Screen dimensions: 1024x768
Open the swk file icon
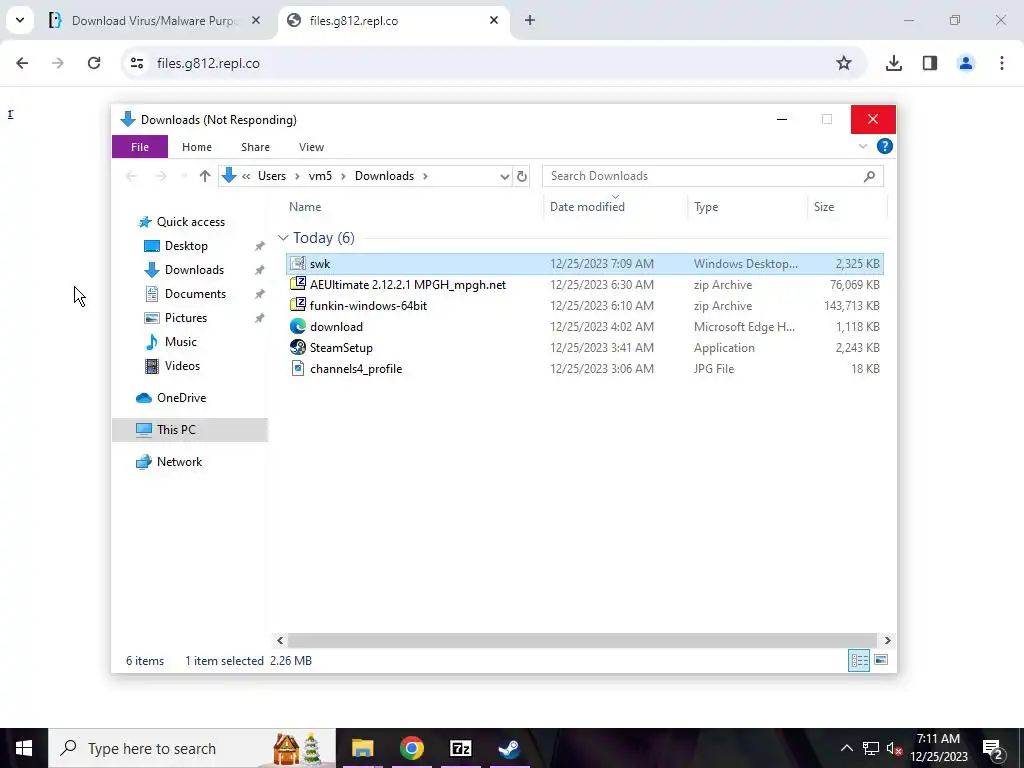tap(298, 264)
